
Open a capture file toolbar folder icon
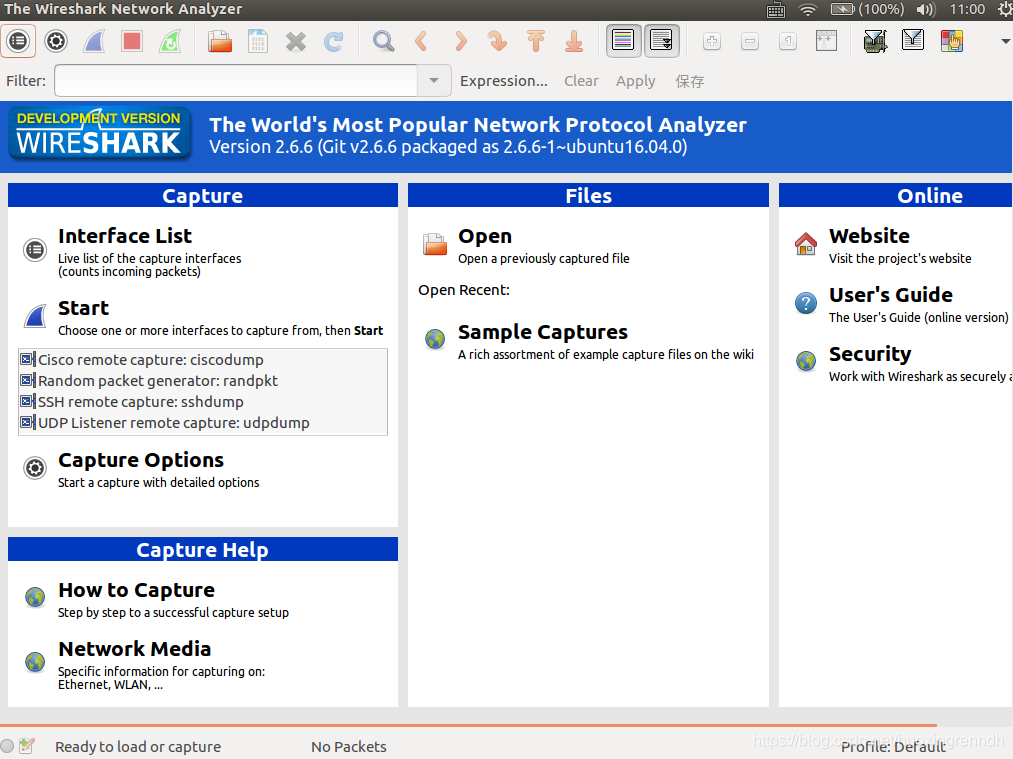coord(220,41)
